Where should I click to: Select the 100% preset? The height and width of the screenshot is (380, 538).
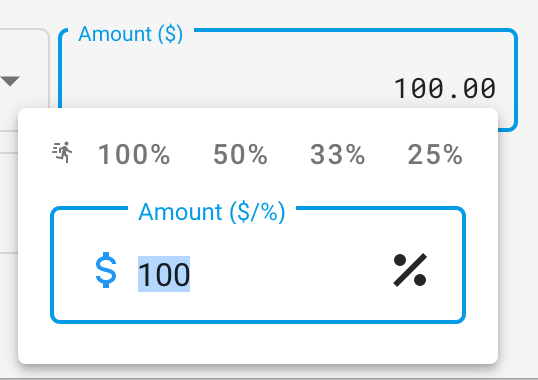[134, 155]
